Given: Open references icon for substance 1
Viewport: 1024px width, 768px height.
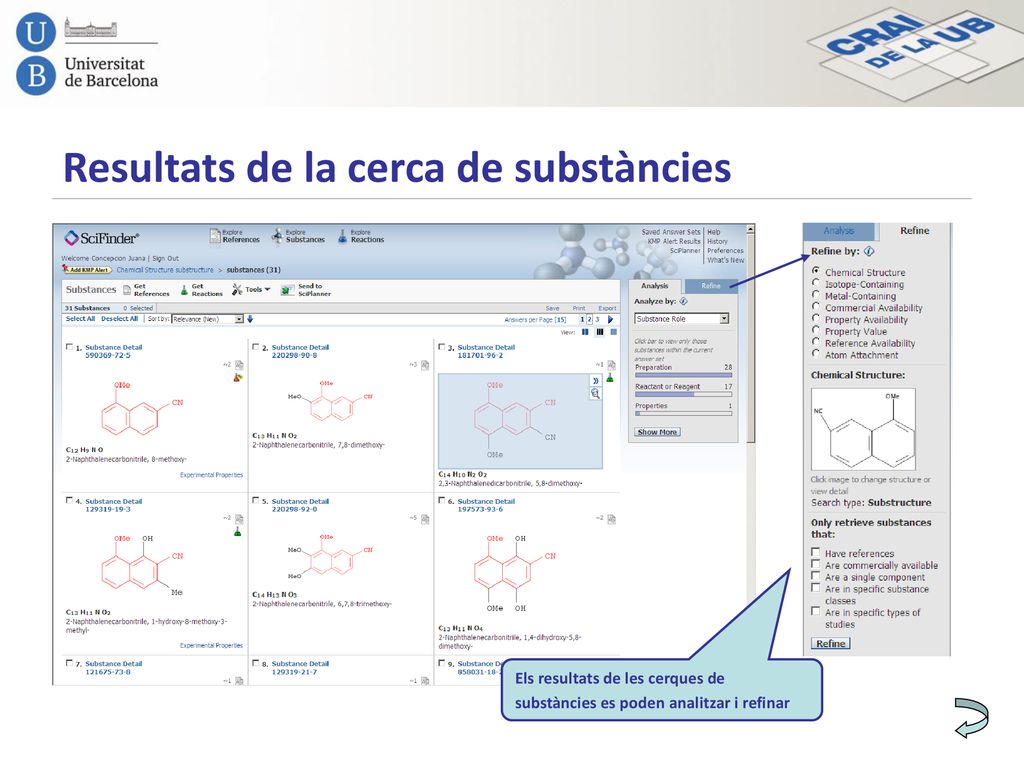Looking at the screenshot, I should click(x=240, y=365).
